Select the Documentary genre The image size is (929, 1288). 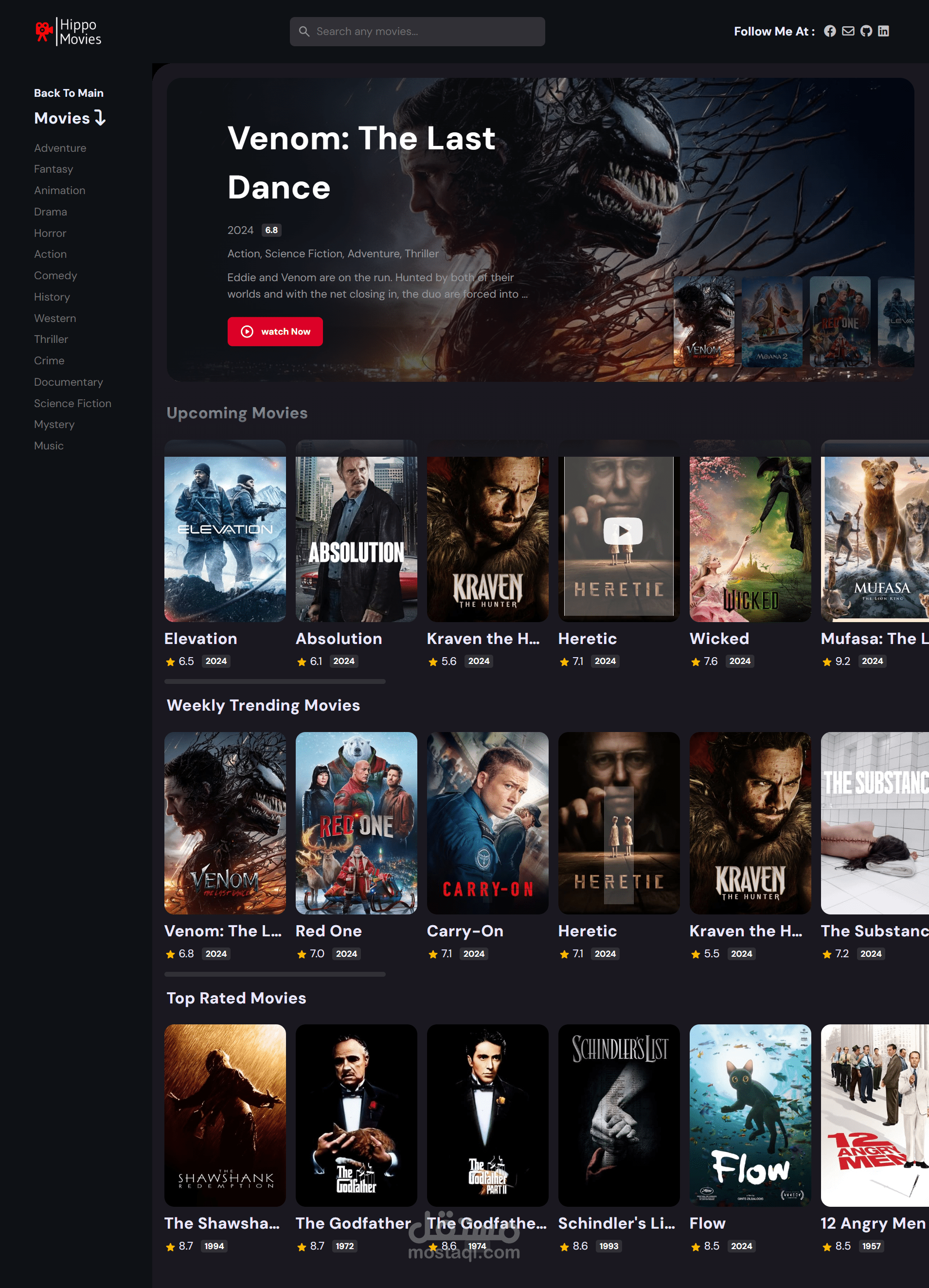click(x=69, y=382)
